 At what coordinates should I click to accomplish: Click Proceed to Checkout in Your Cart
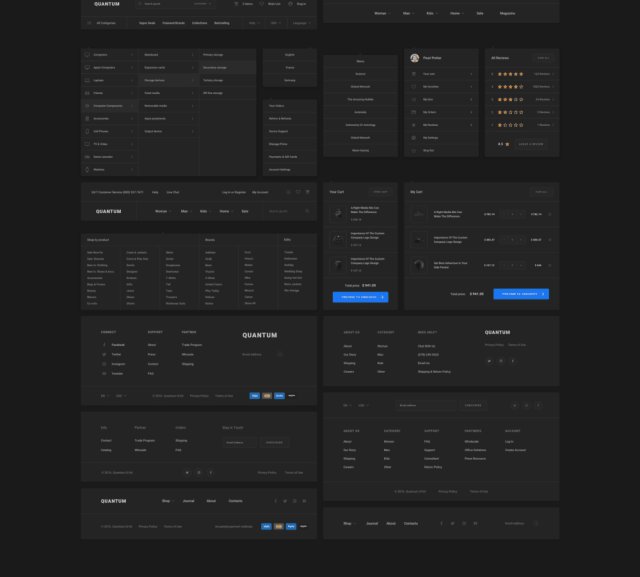360,297
